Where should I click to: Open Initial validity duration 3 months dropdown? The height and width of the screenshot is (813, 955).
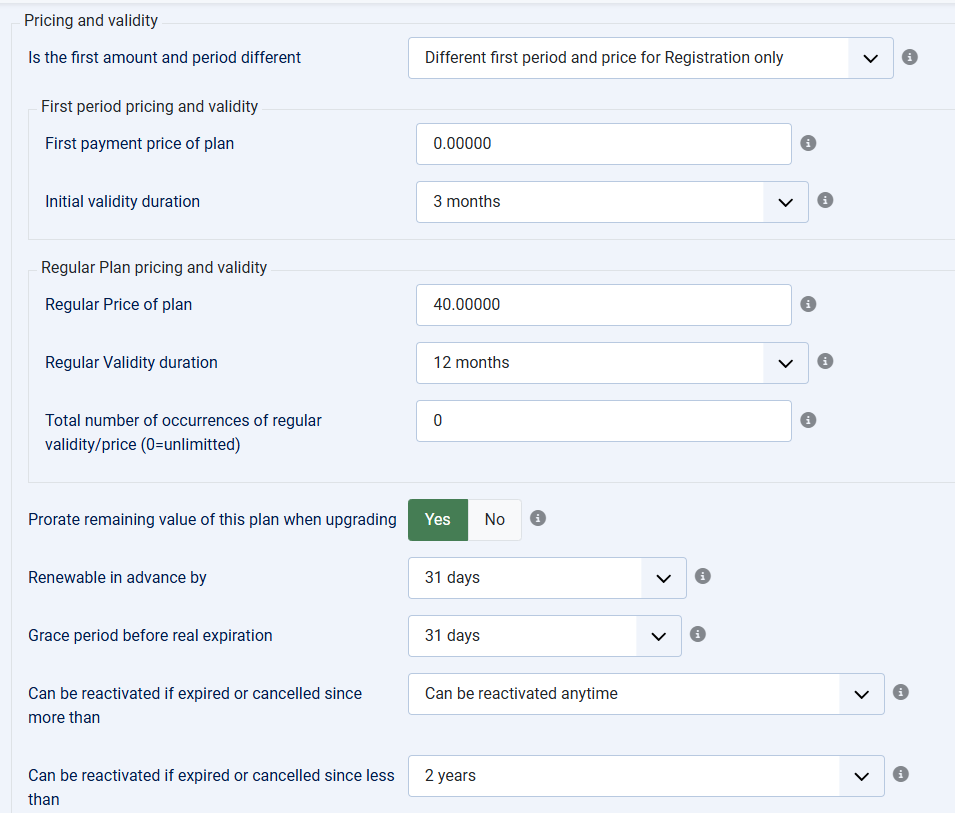(x=612, y=202)
